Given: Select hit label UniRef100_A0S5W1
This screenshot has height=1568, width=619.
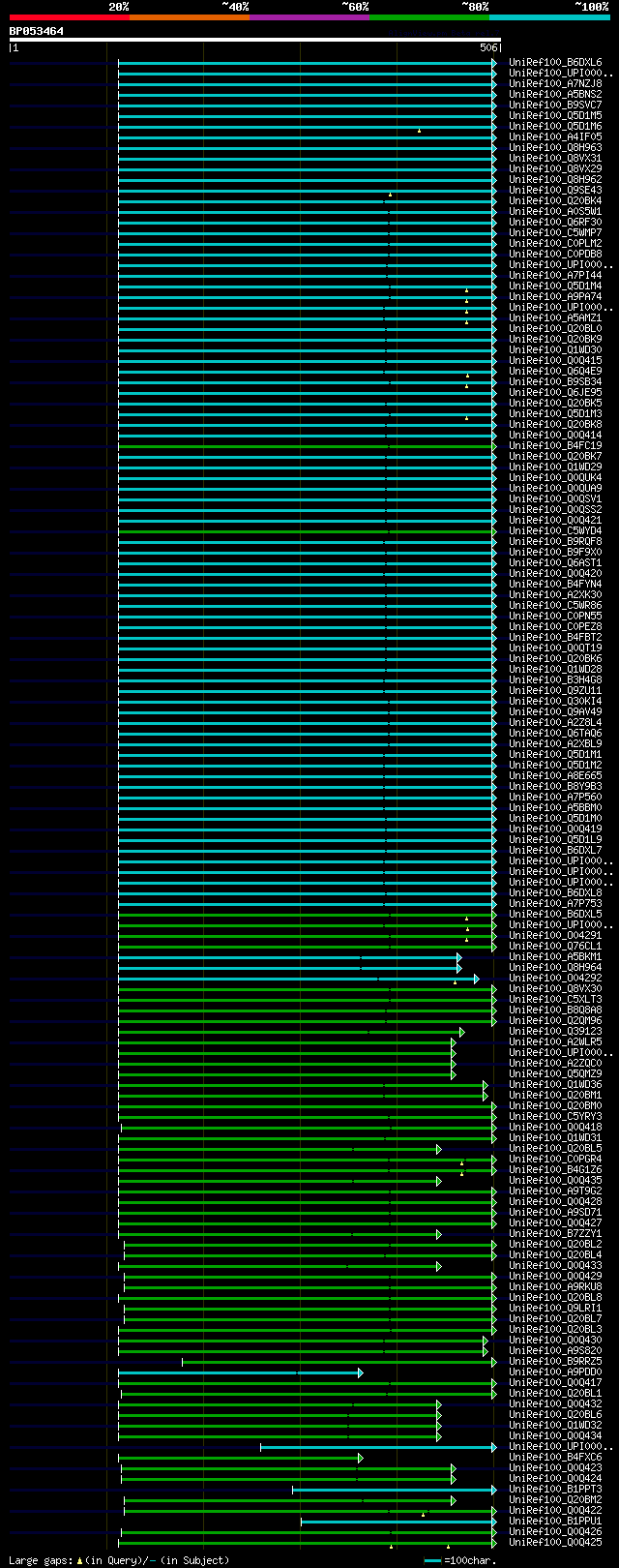Looking at the screenshot, I should (555, 212).
